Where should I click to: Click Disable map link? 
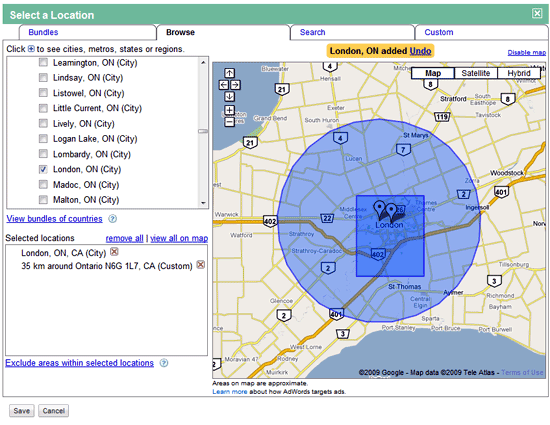pos(526,53)
